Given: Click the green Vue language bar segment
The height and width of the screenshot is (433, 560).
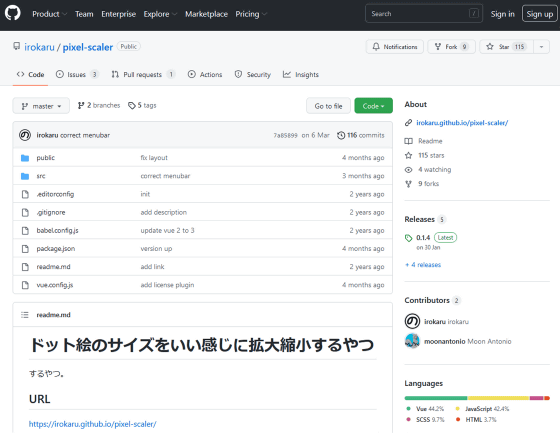Looking at the screenshot, I should (x=436, y=398).
